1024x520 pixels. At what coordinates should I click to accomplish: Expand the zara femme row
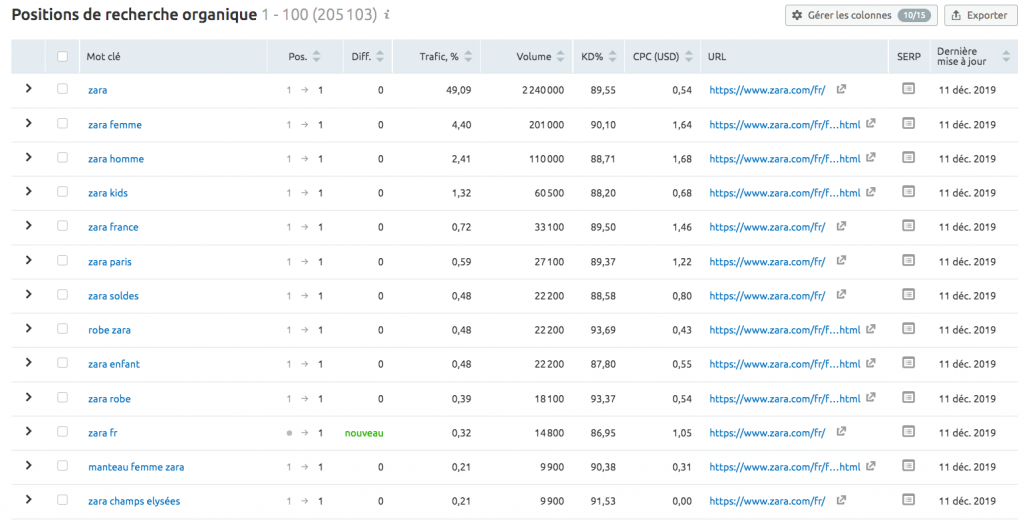point(28,123)
